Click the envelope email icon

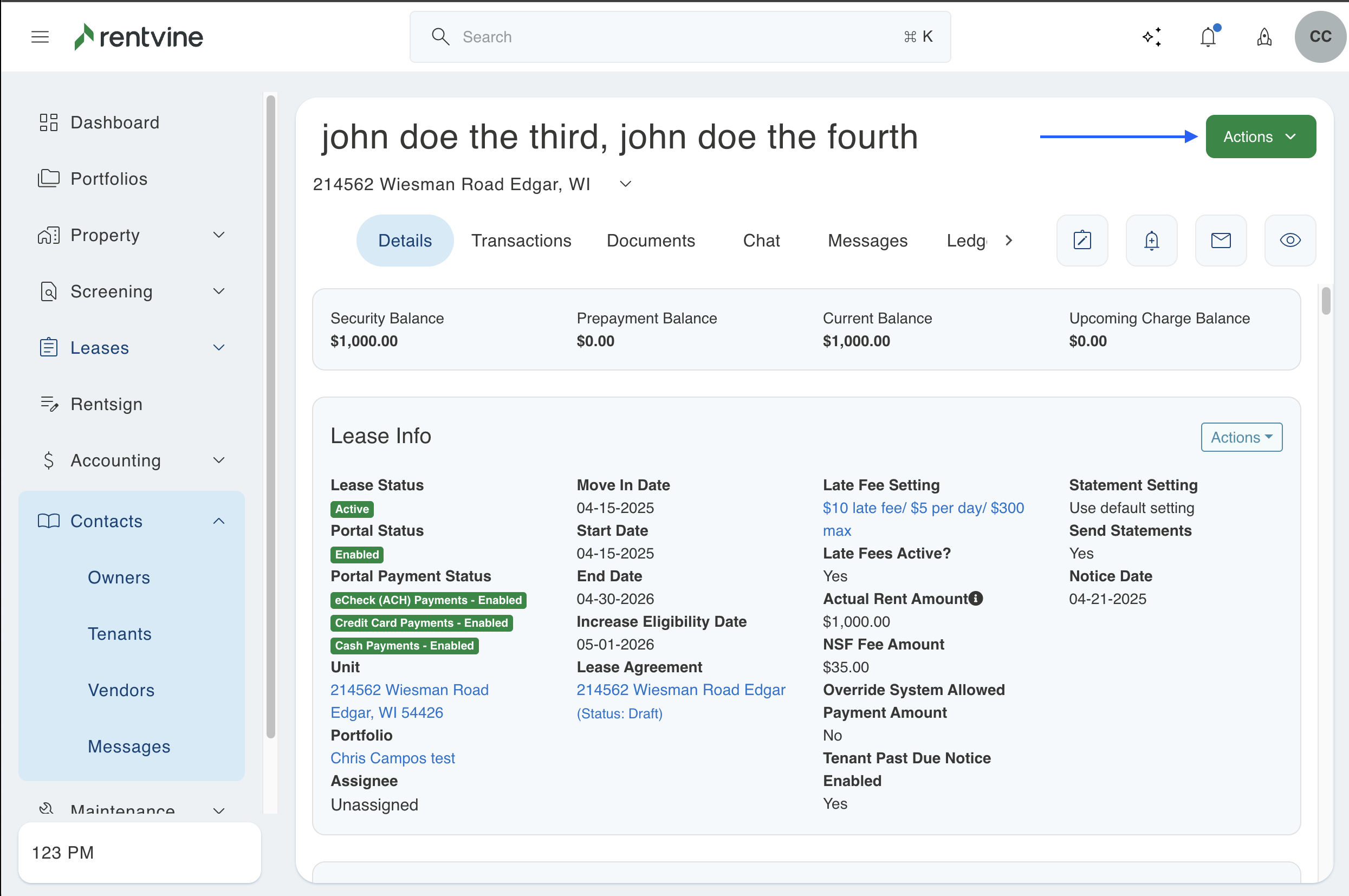1221,241
